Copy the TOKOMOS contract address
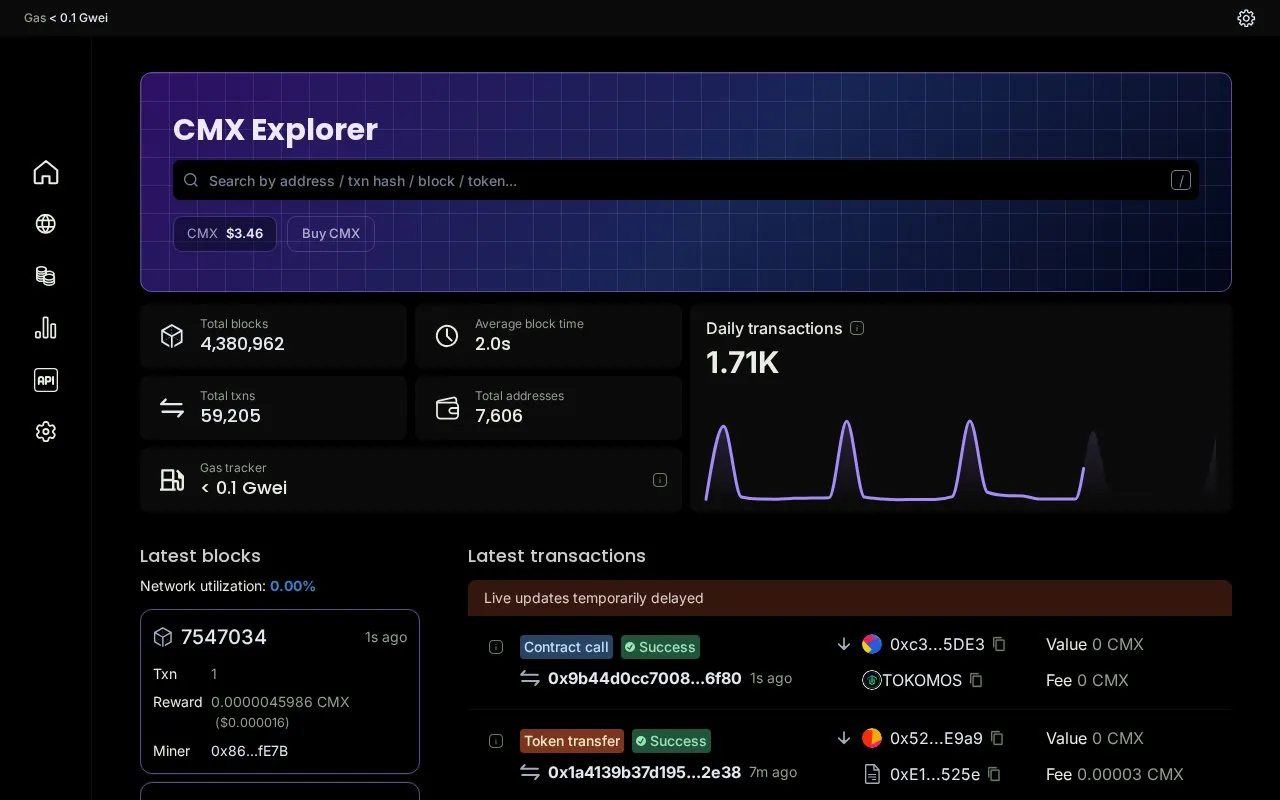Screen dimensions: 1280x800 977,681
